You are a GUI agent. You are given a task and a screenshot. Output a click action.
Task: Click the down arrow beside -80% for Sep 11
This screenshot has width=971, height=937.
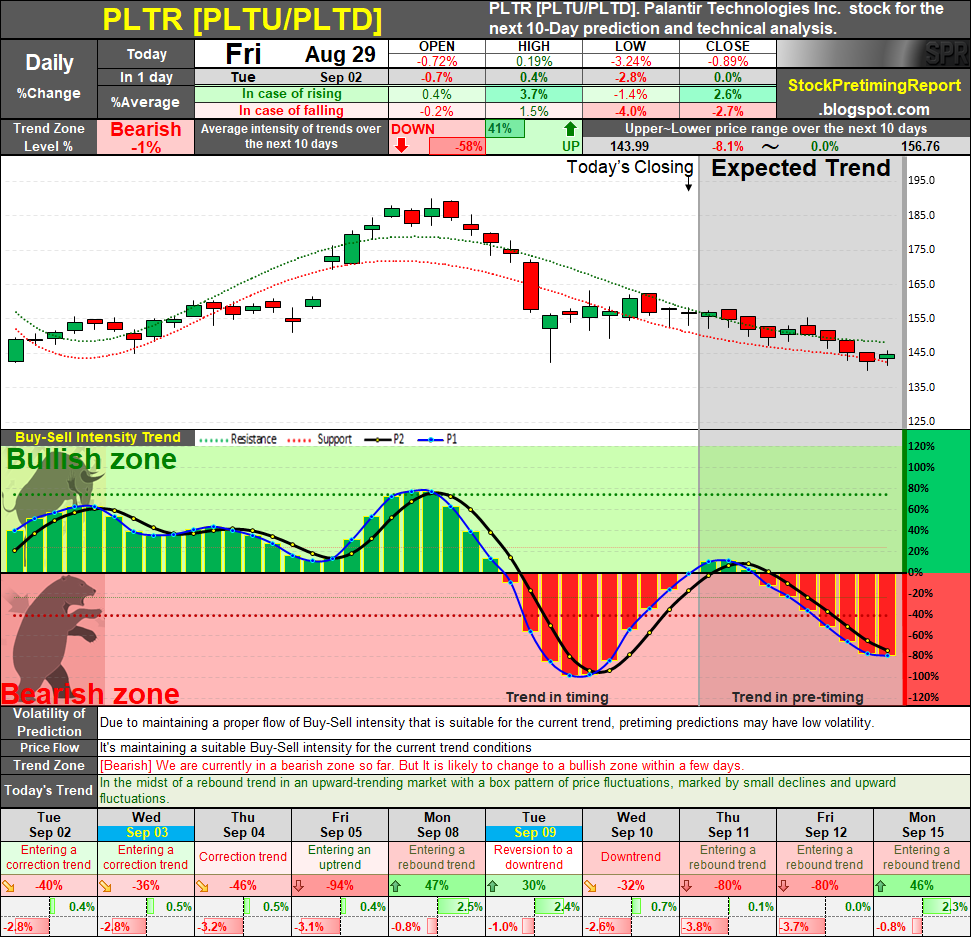(x=686, y=886)
